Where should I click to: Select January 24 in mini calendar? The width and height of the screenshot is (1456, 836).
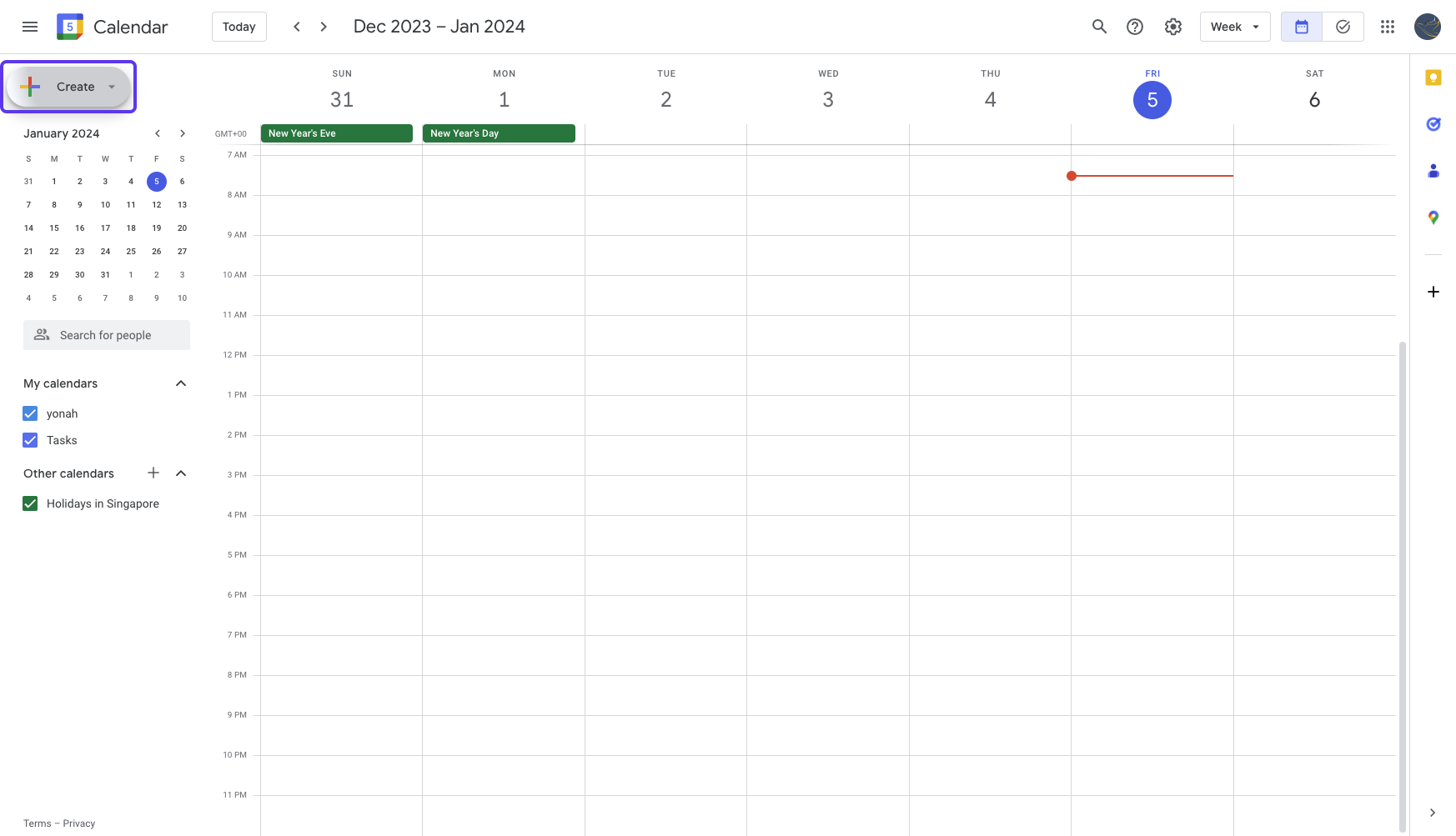click(105, 251)
